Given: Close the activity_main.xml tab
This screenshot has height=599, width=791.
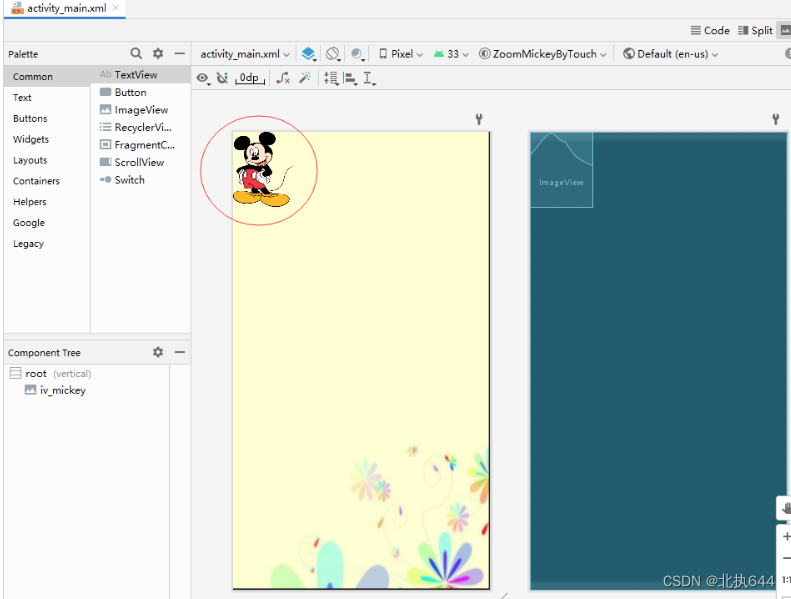Looking at the screenshot, I should click(116, 8).
